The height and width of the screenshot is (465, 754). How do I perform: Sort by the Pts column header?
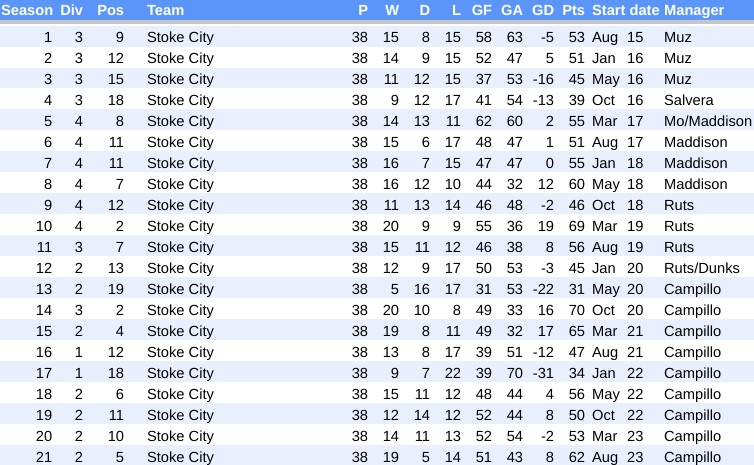[x=573, y=10]
